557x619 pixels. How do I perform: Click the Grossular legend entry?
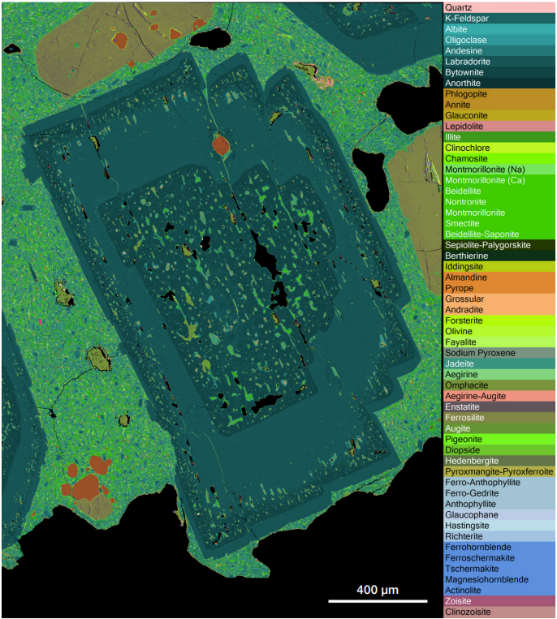[499, 299]
